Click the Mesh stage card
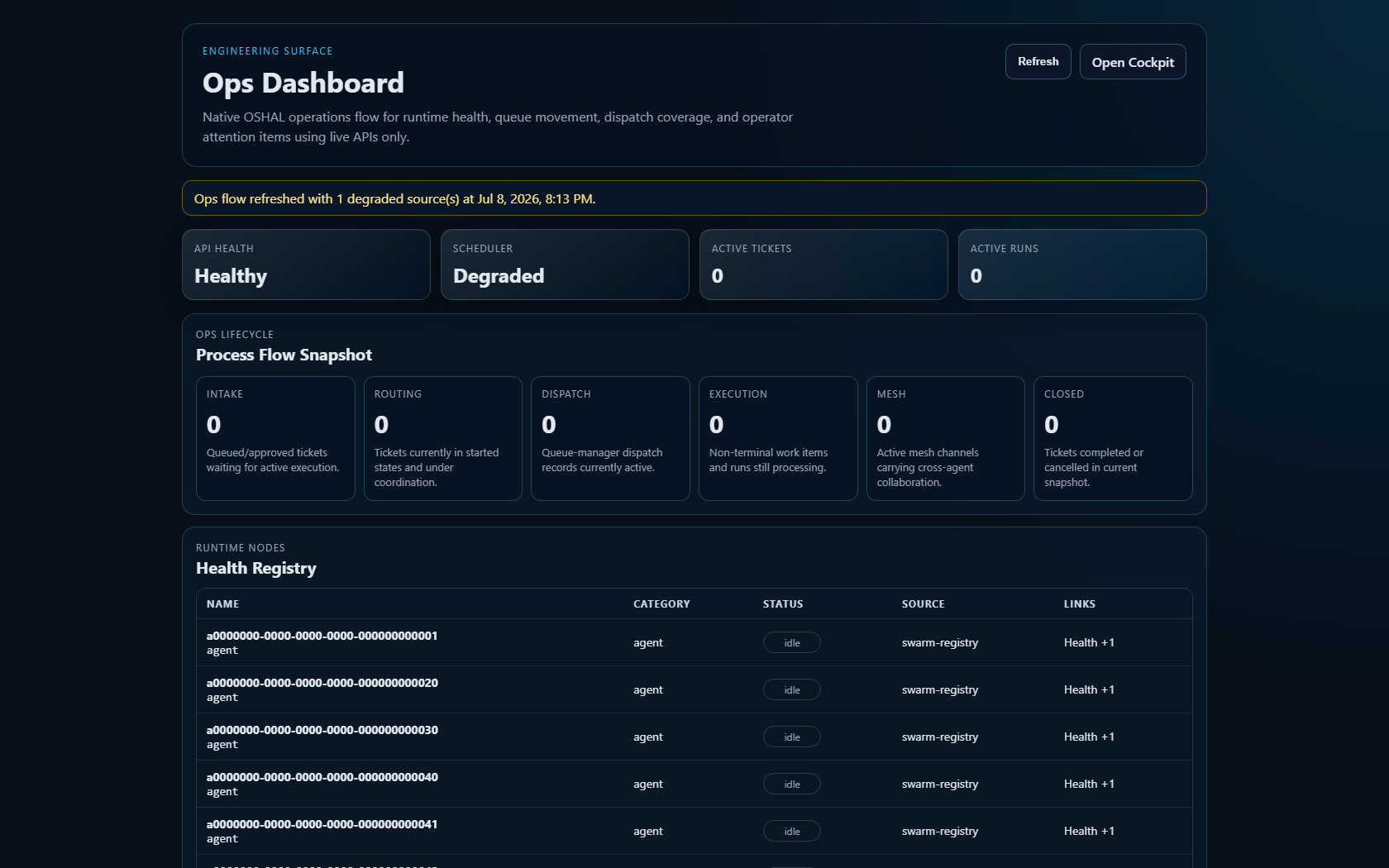 tap(946, 438)
